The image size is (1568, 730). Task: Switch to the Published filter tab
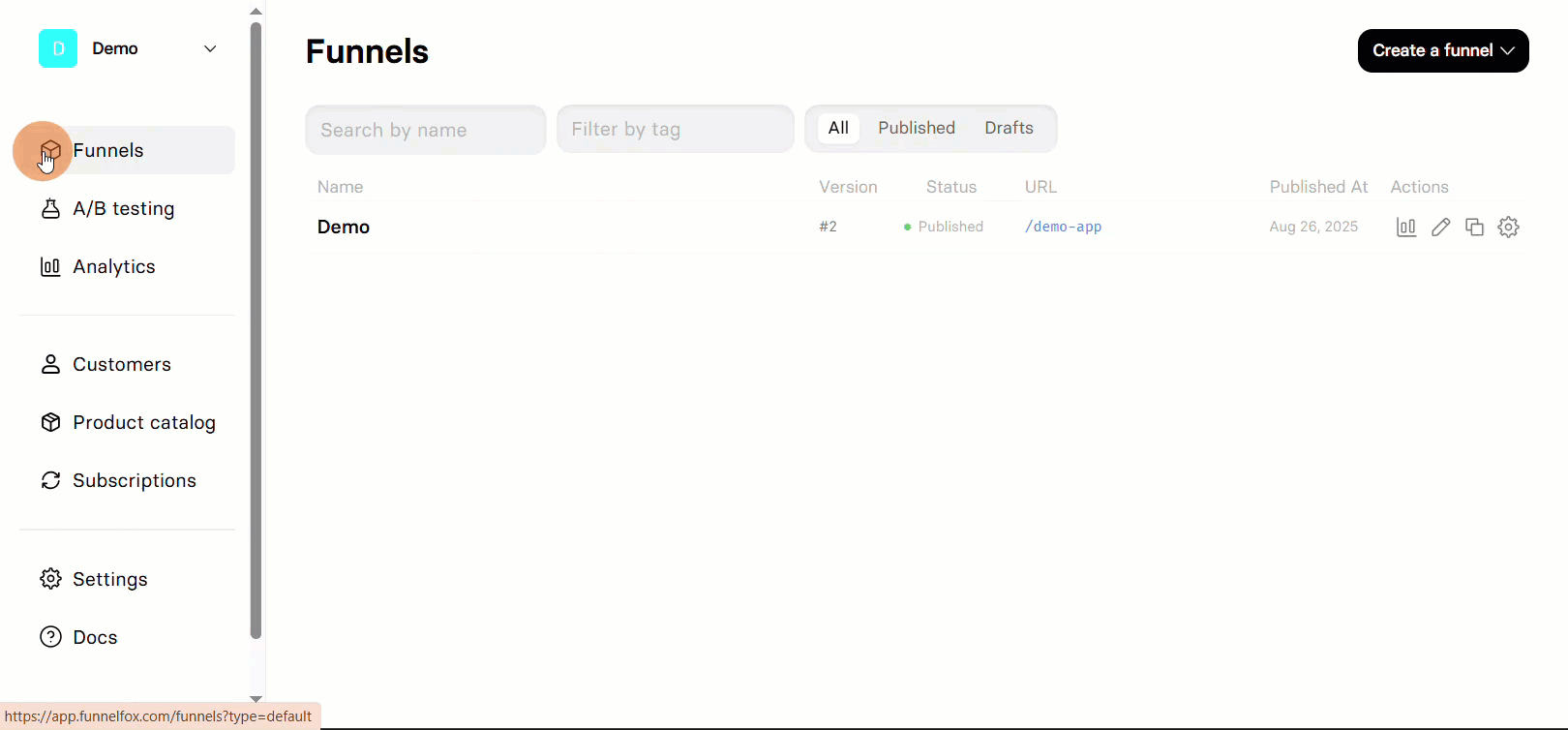[917, 128]
